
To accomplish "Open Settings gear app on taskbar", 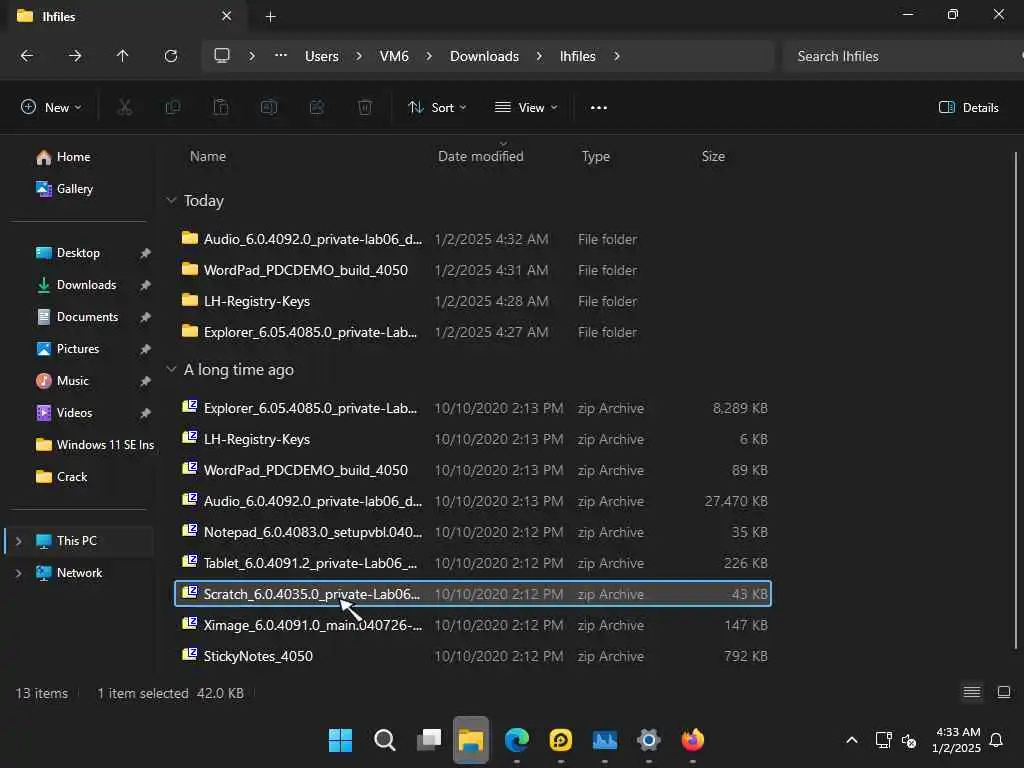I will (x=648, y=740).
